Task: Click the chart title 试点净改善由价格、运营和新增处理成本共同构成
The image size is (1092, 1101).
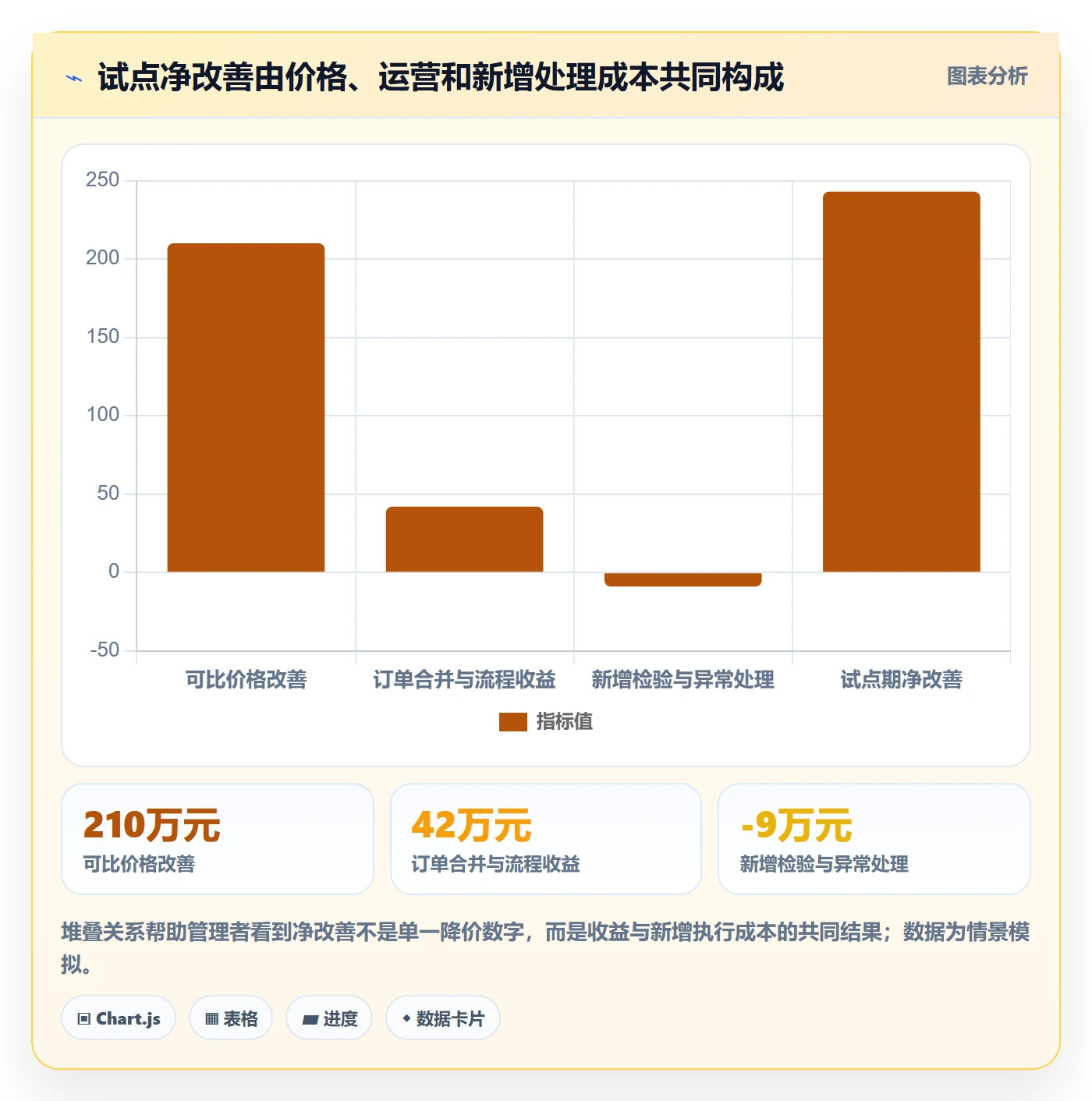Action: point(441,78)
